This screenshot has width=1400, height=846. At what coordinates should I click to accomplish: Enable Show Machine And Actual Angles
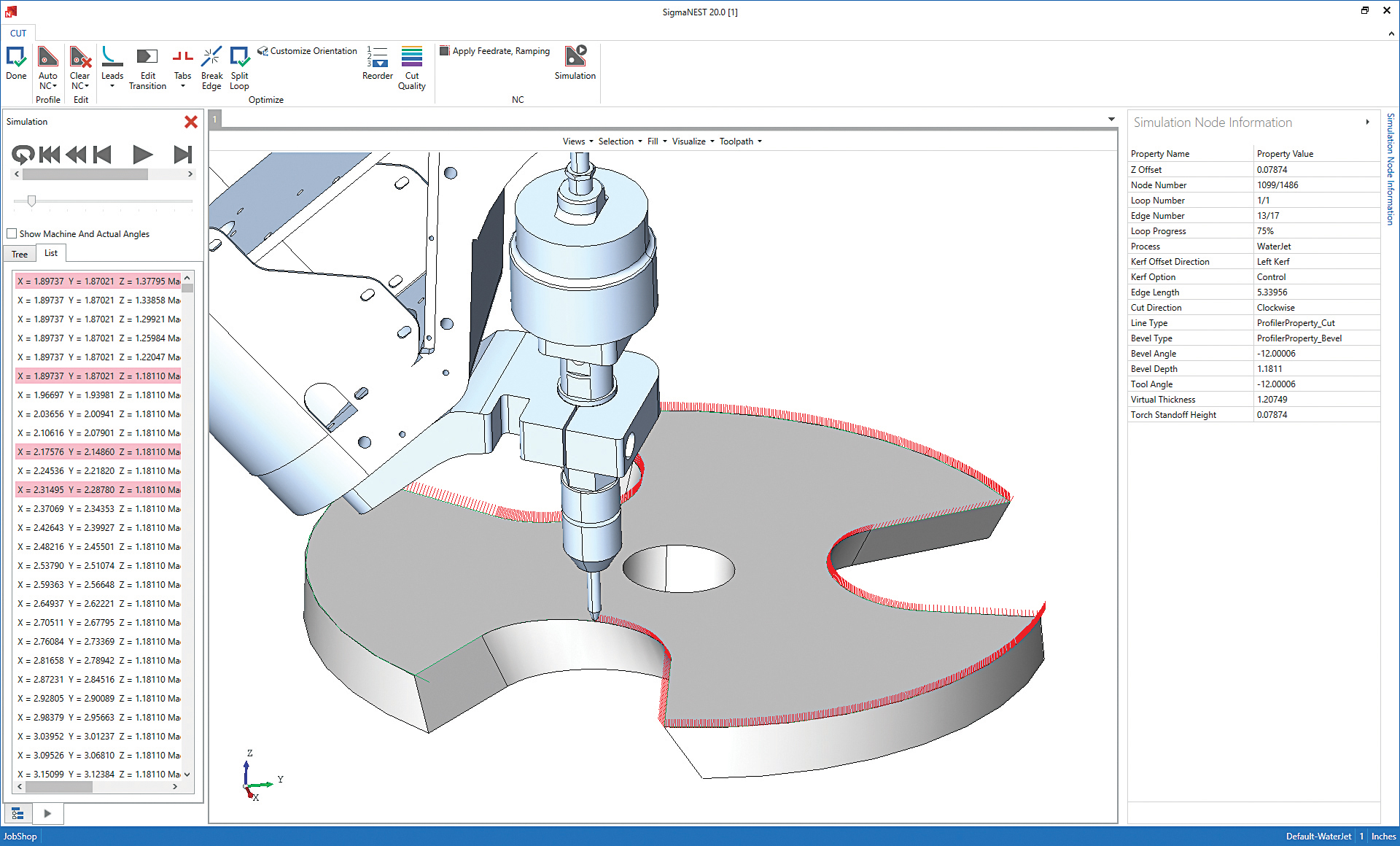12,233
